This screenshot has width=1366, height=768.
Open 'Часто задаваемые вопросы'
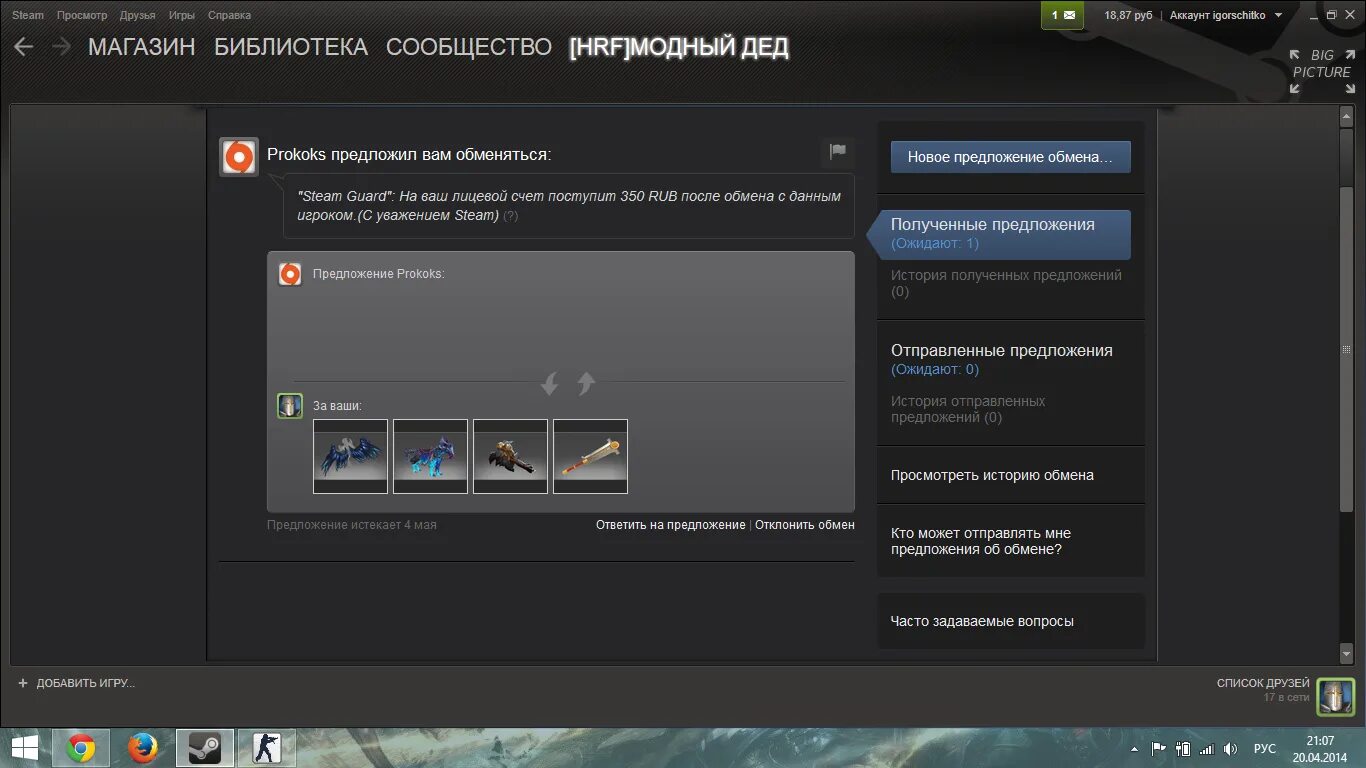tap(982, 621)
